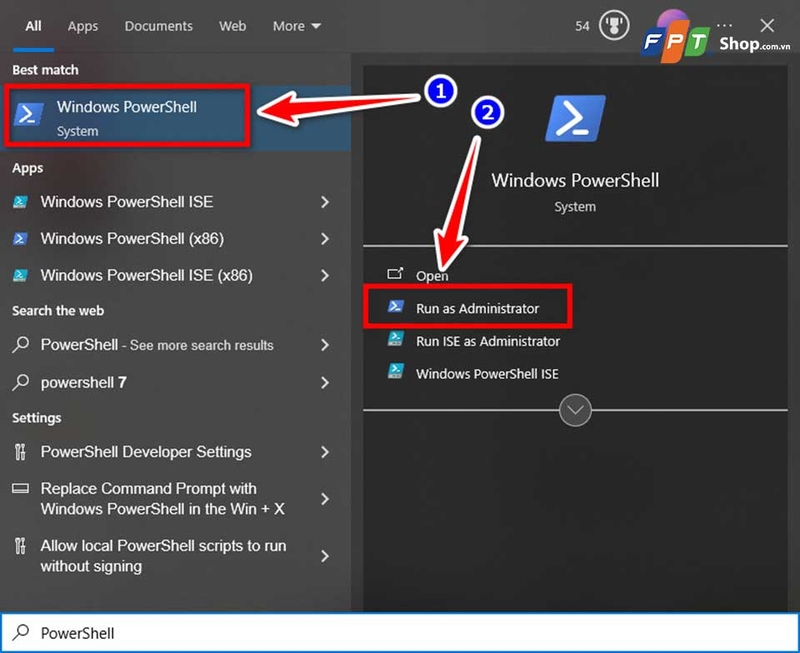This screenshot has width=800, height=653.
Task: Open Windows PowerShell ISE from preview pane
Action: tap(487, 373)
